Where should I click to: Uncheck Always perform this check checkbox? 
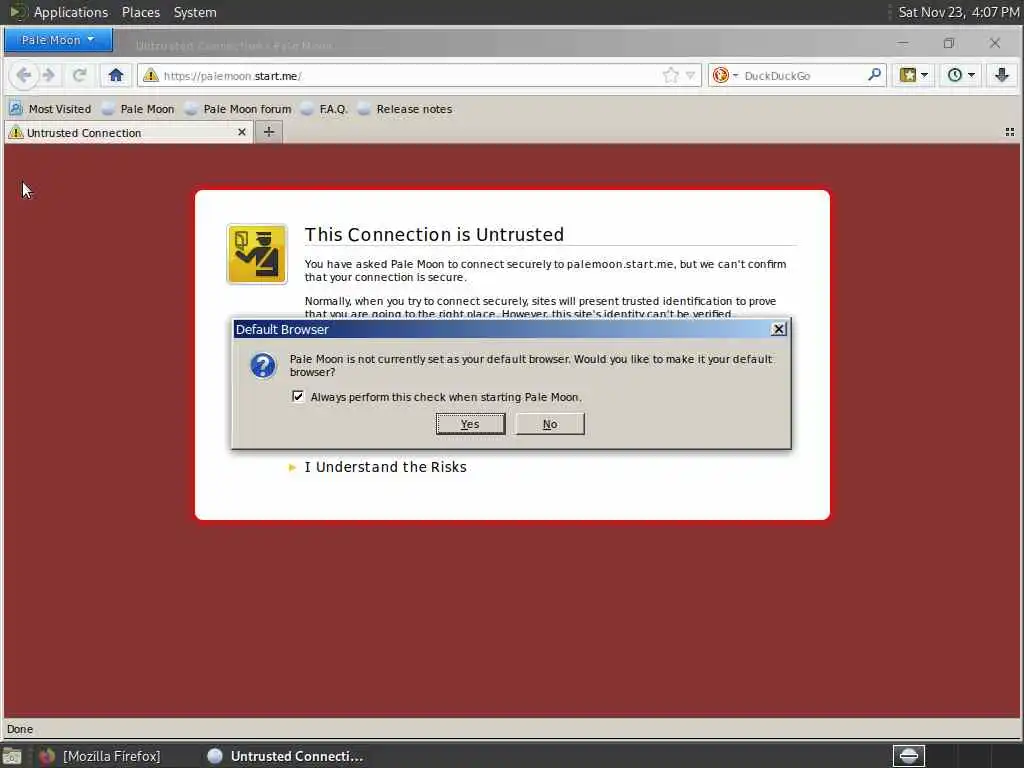298,396
